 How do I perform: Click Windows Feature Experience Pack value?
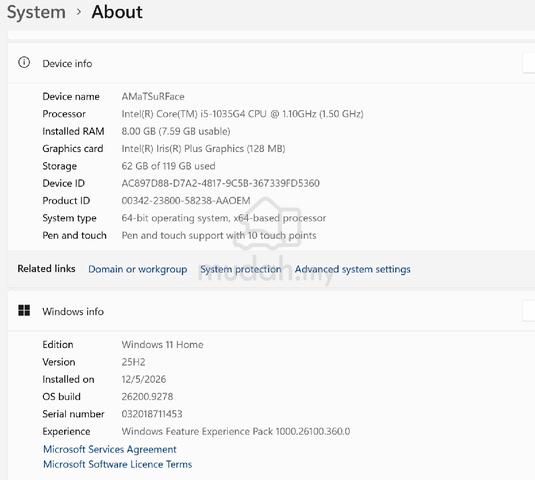coord(236,432)
